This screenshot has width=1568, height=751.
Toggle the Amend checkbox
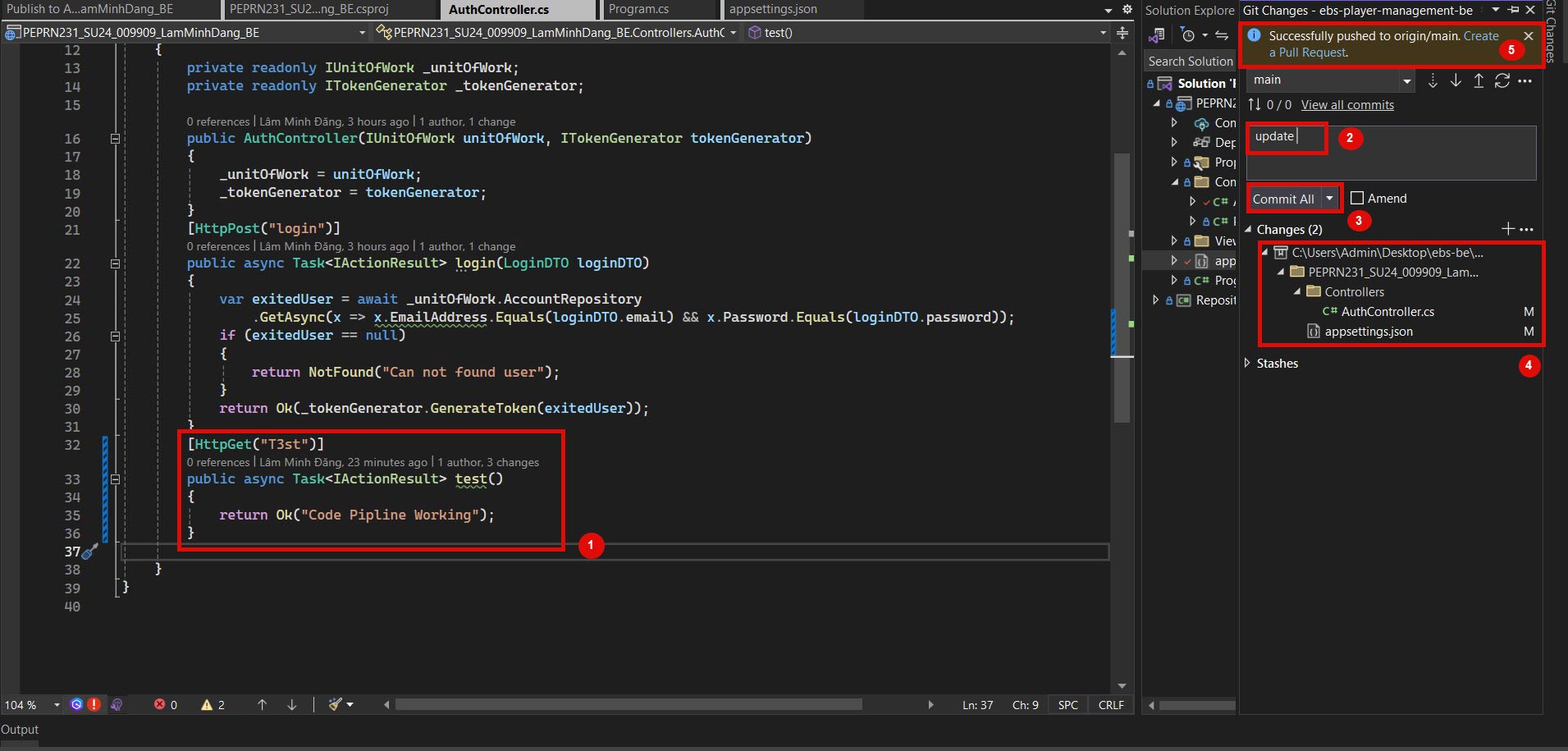(1357, 198)
